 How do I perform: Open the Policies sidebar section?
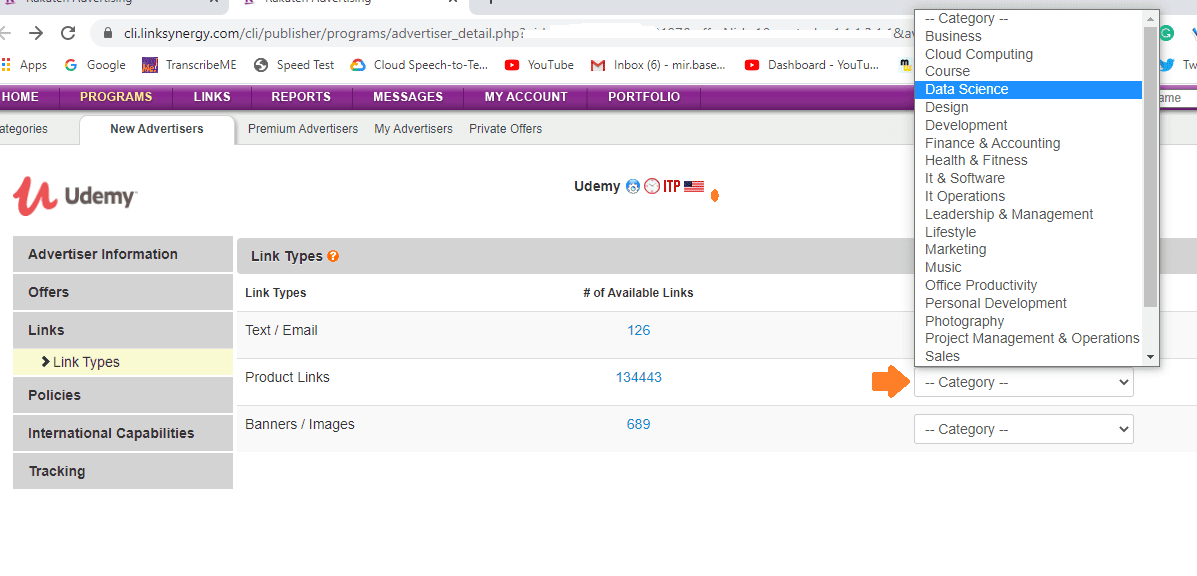click(x=123, y=395)
